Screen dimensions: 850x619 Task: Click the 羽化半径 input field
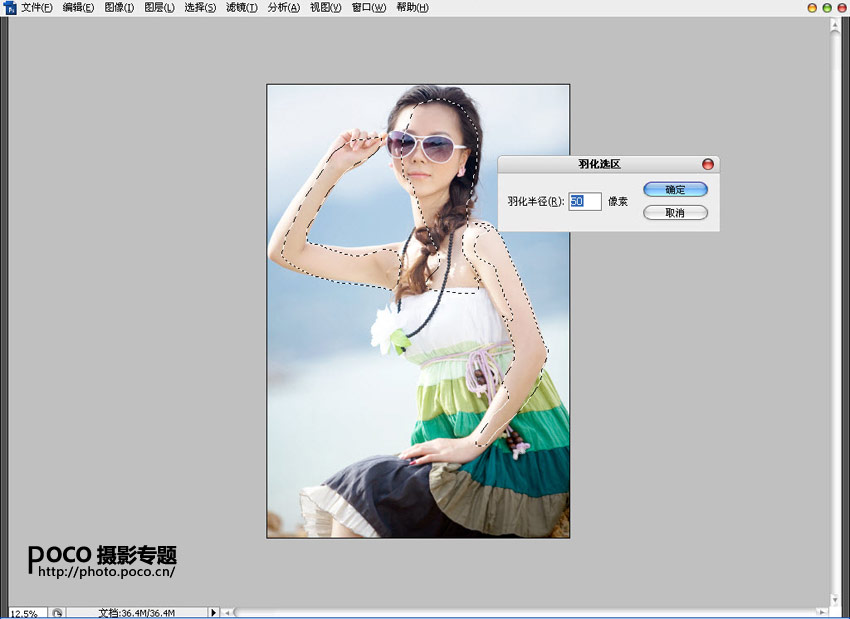point(585,202)
